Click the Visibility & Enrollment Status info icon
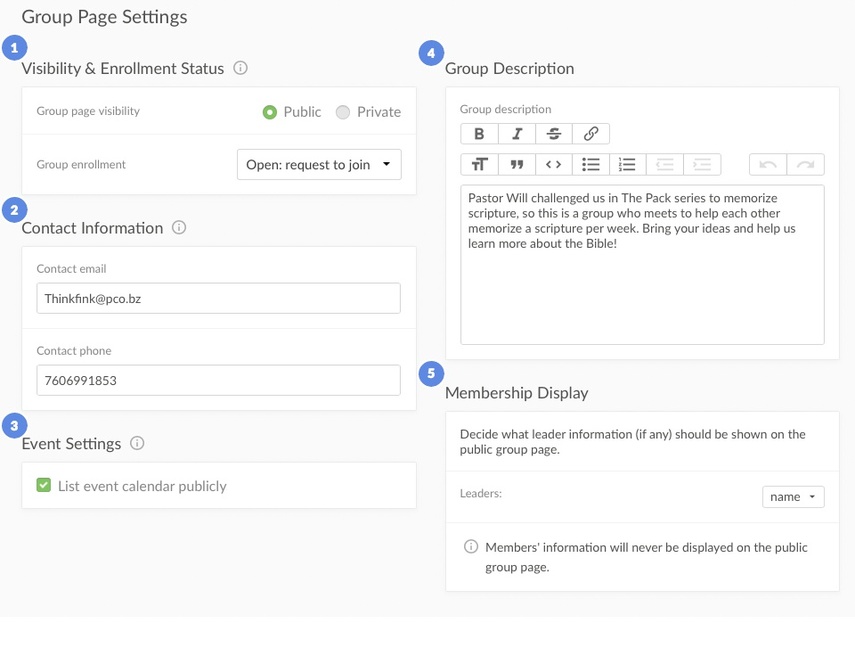The image size is (855, 656). (x=239, y=69)
